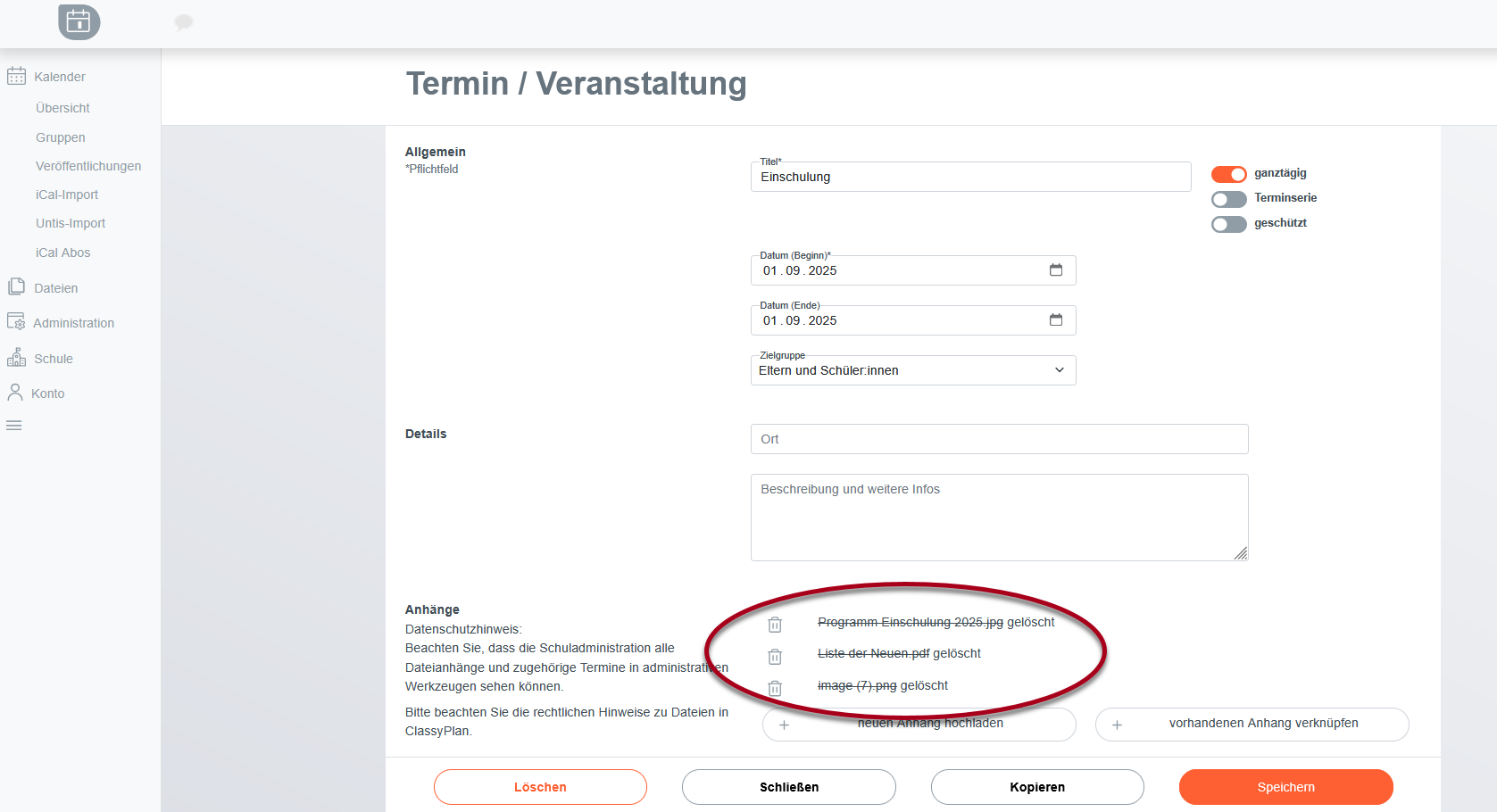Select the Schule section icon
Image resolution: width=1497 pixels, height=812 pixels.
pos(17,357)
